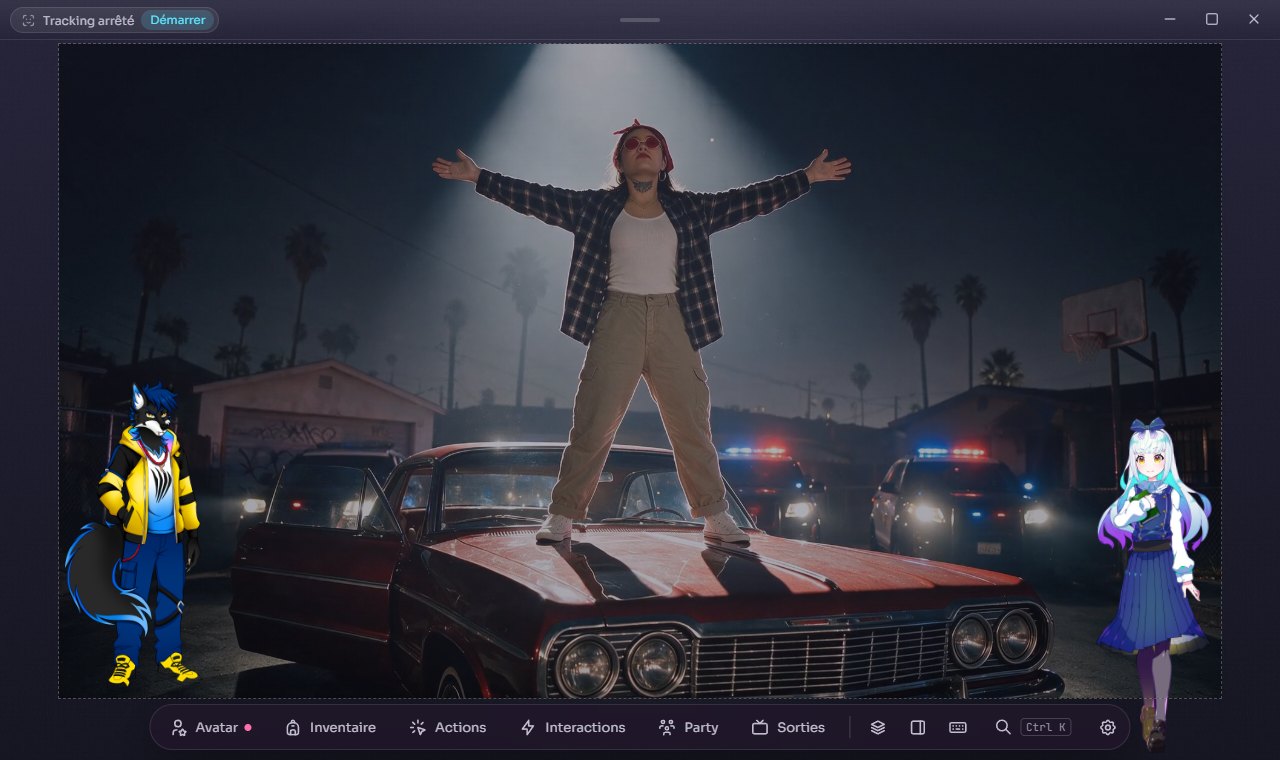Click the keyboard shortcuts icon
The width and height of the screenshot is (1280, 760).
pyautogui.click(x=958, y=727)
